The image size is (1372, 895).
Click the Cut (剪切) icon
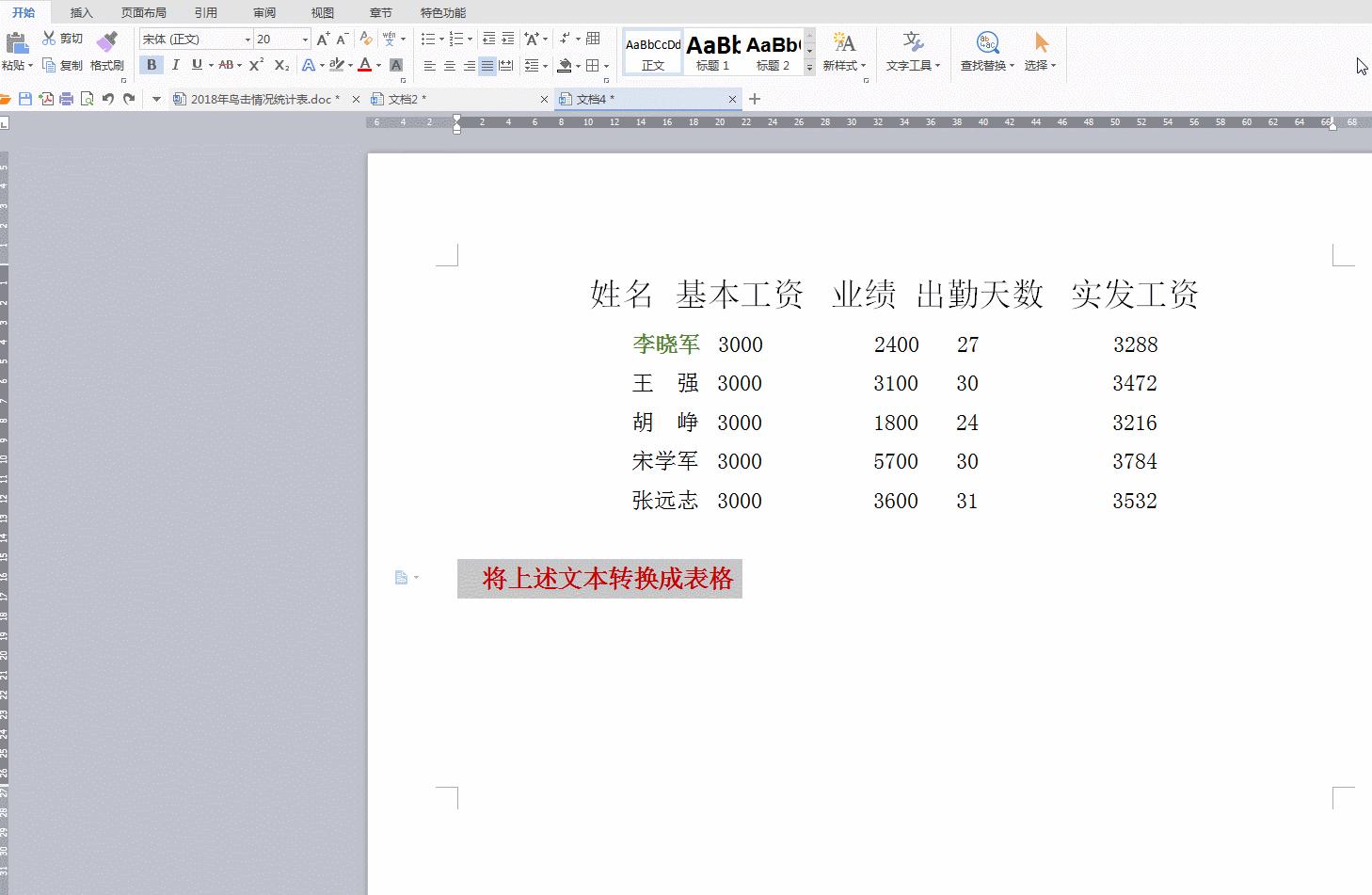click(62, 38)
